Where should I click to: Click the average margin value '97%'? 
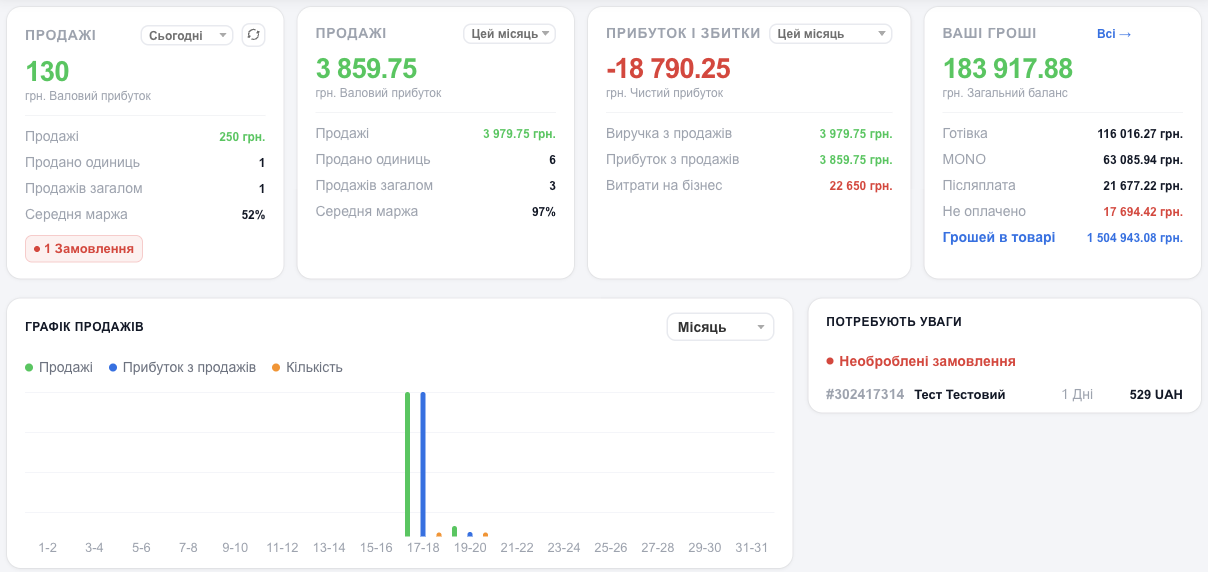click(x=543, y=212)
